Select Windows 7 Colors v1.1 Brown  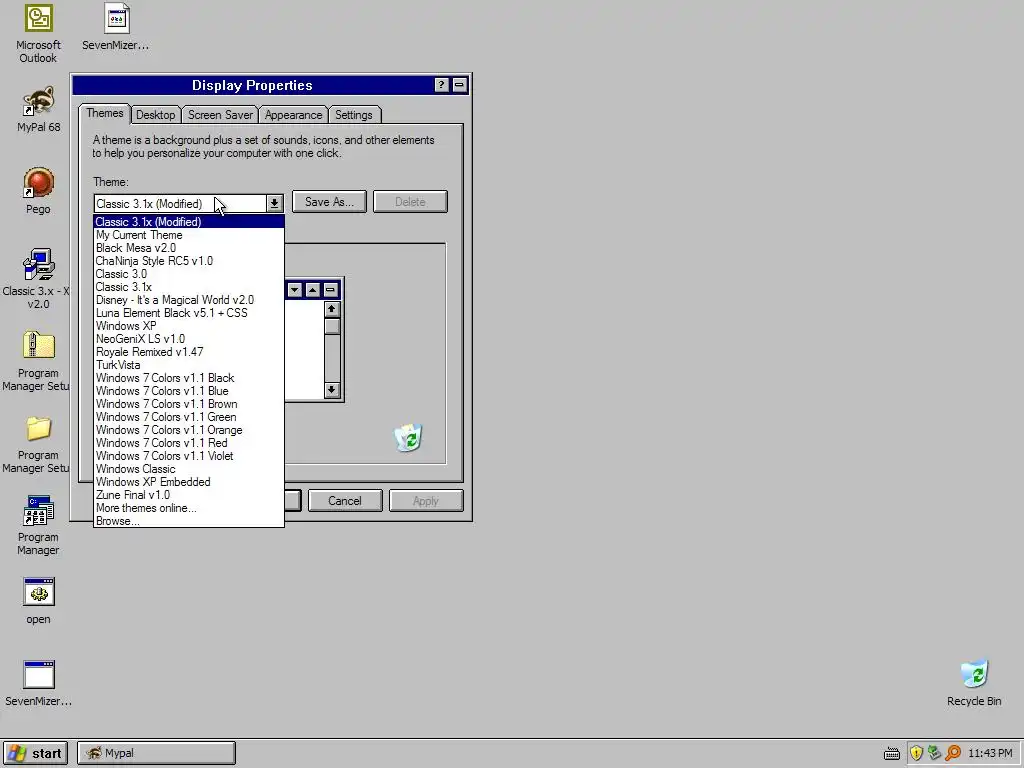[x=189, y=404]
